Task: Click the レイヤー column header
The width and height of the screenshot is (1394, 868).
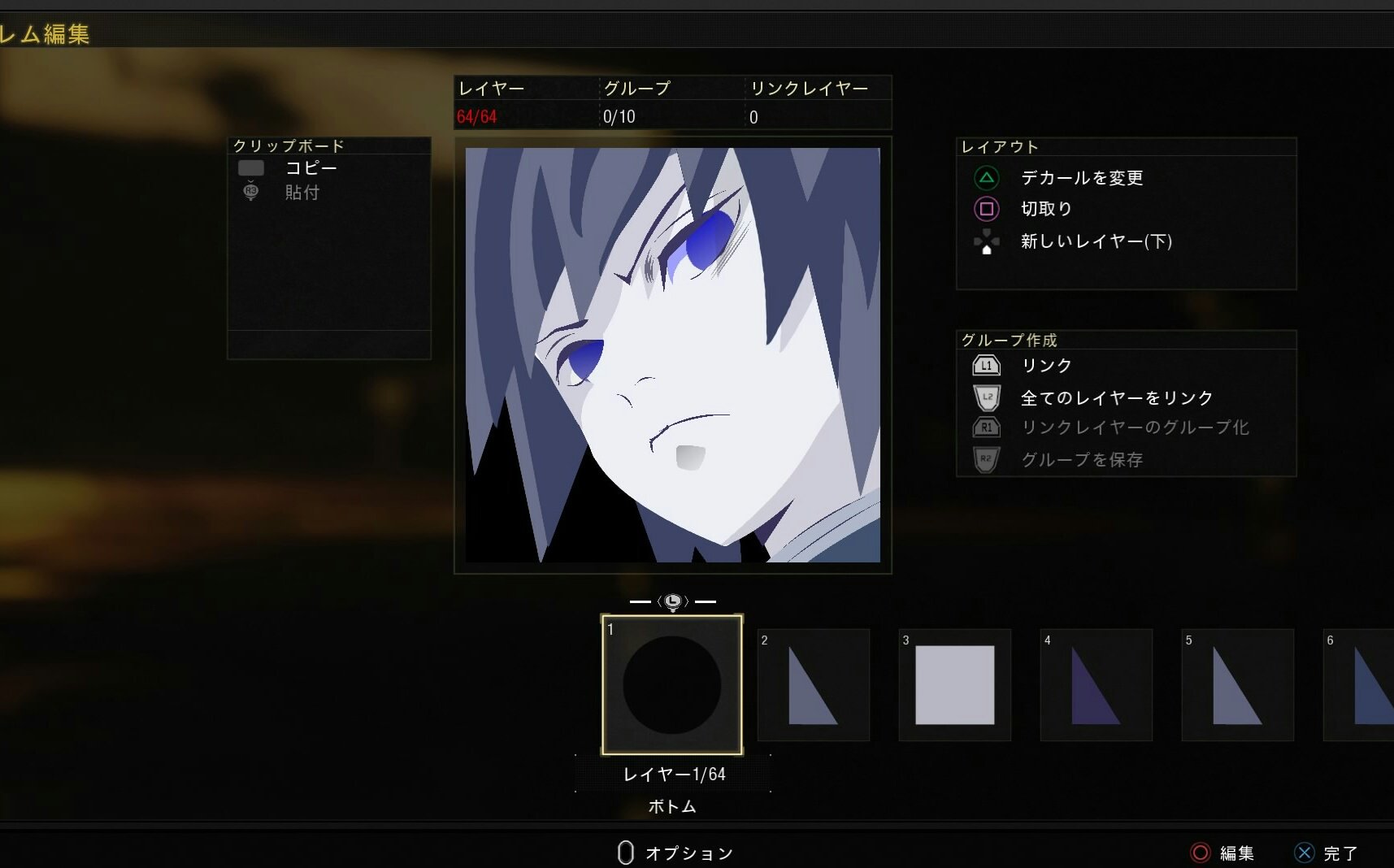Action: (x=491, y=88)
